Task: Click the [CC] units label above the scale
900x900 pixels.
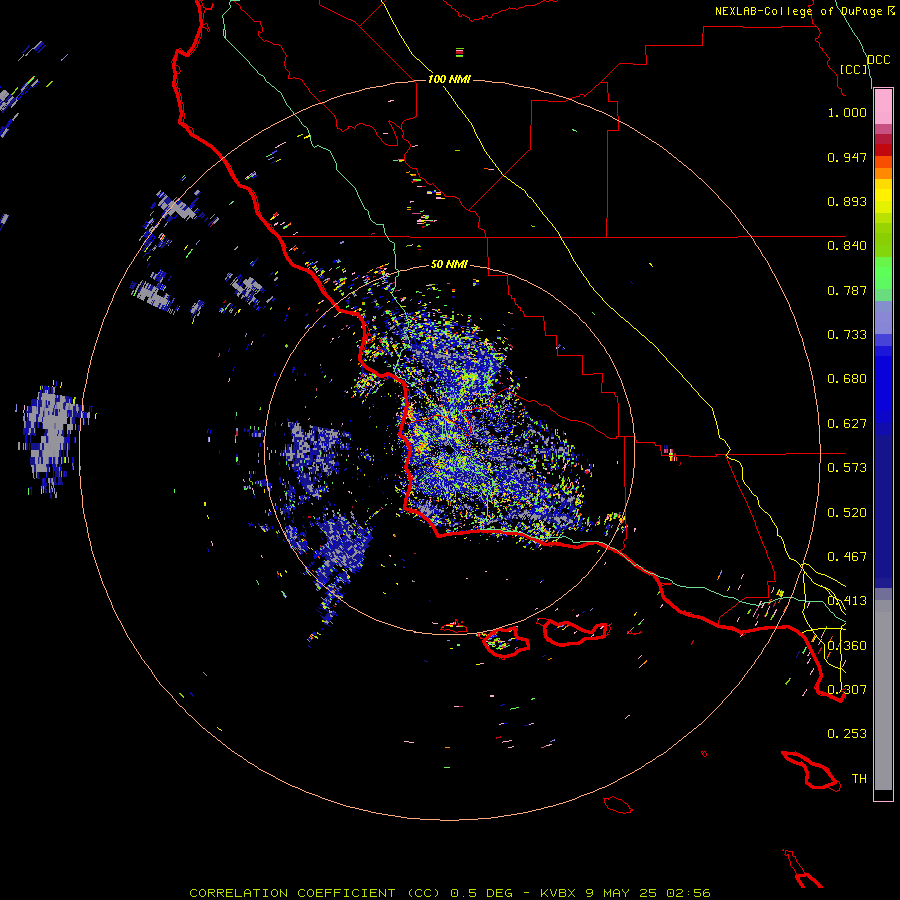Action: pos(854,69)
